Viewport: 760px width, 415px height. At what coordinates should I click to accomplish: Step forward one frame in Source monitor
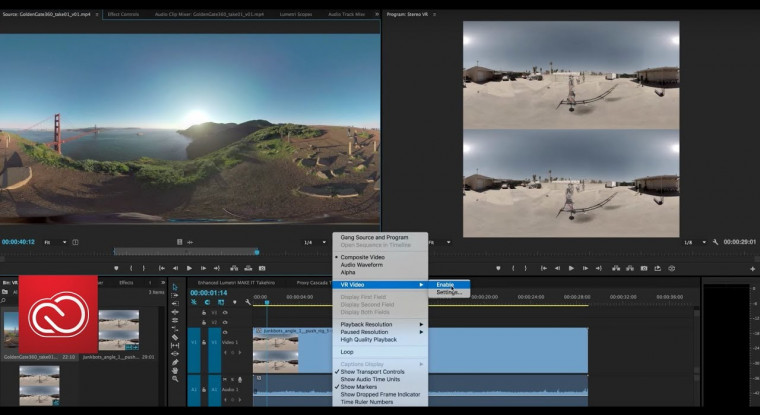click(203, 268)
